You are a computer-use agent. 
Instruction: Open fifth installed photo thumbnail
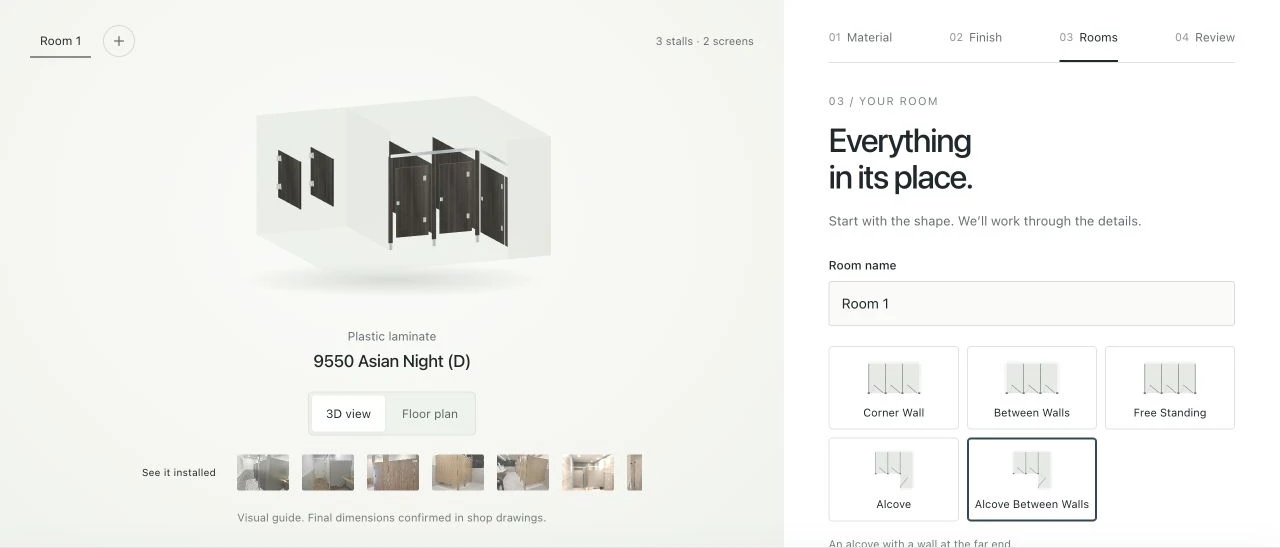(x=523, y=472)
